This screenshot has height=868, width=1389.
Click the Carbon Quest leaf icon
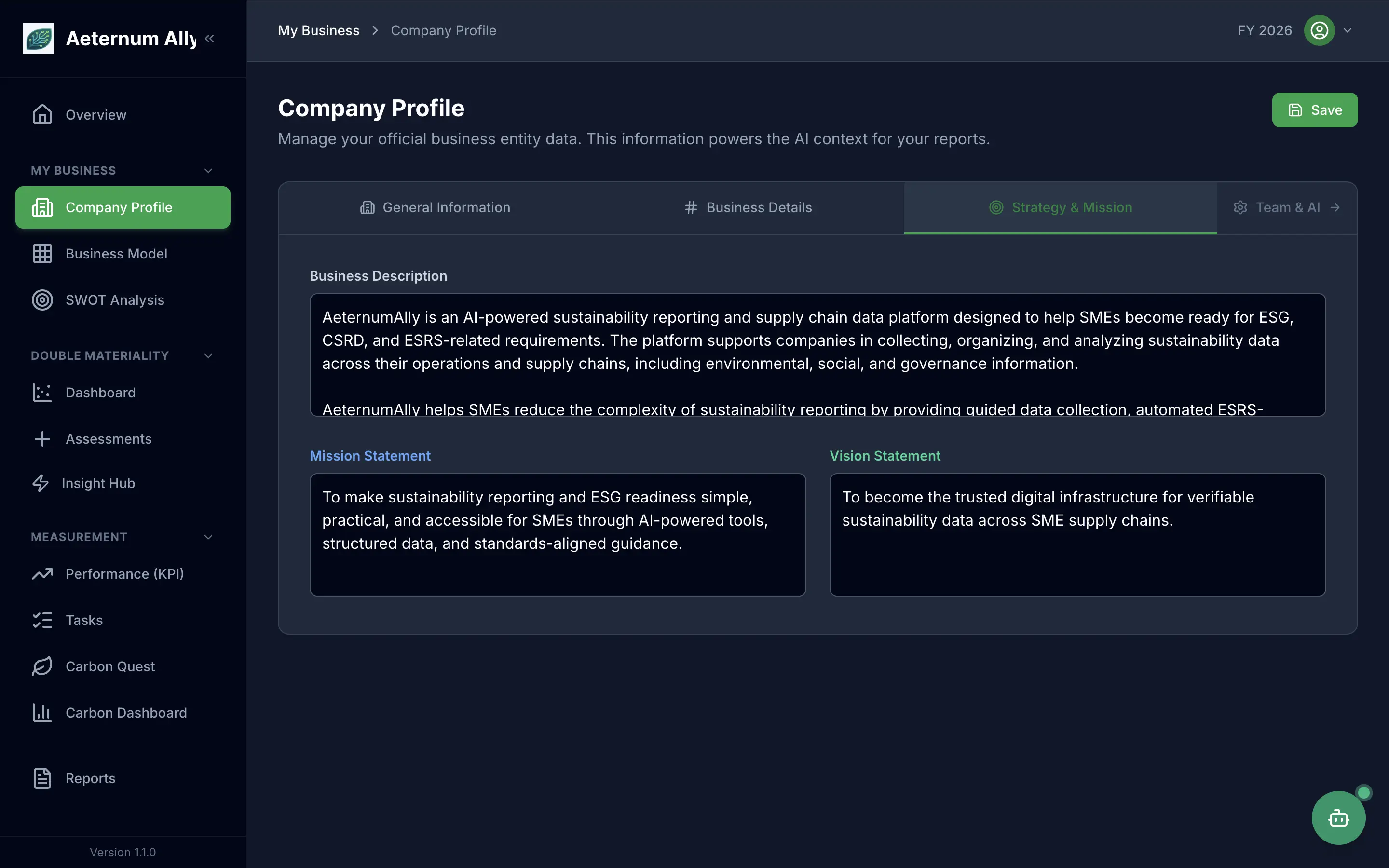coord(42,666)
